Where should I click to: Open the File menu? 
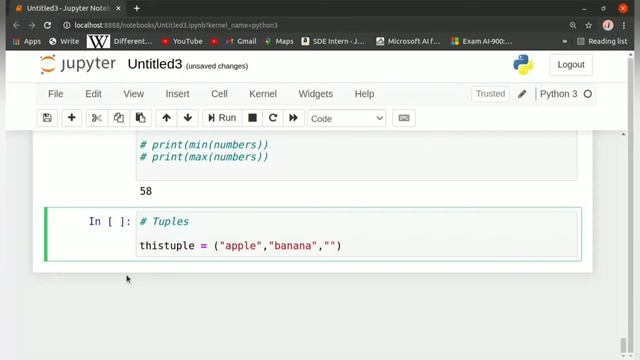click(56, 94)
